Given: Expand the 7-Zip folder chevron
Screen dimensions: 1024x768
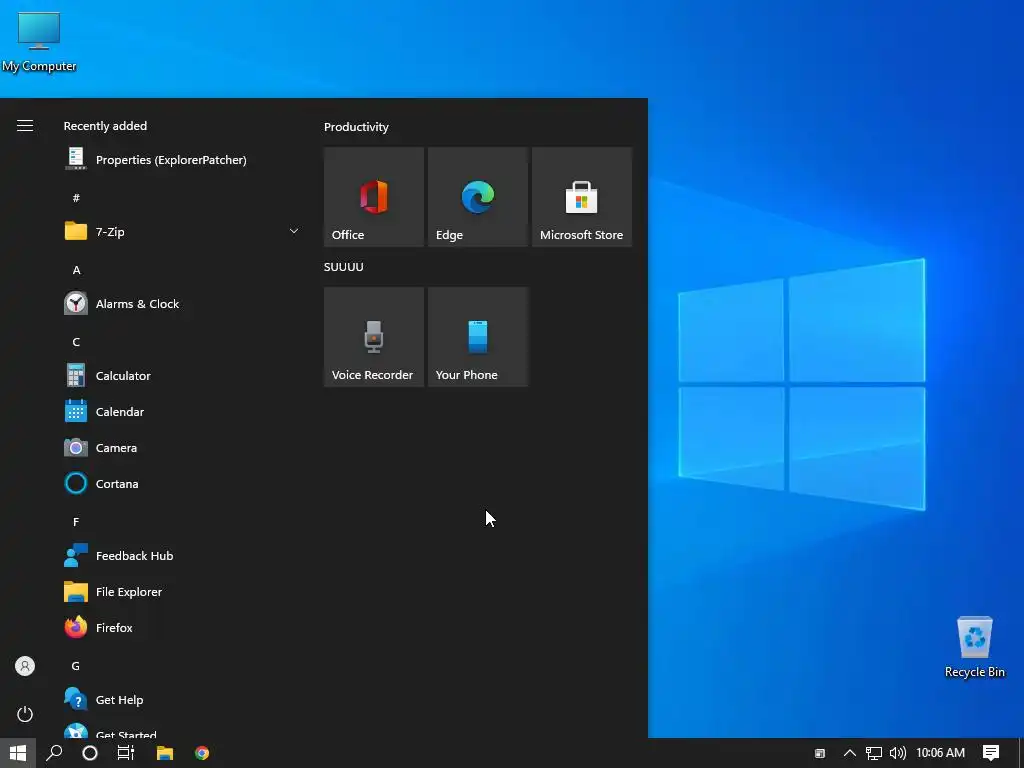Looking at the screenshot, I should point(294,231).
